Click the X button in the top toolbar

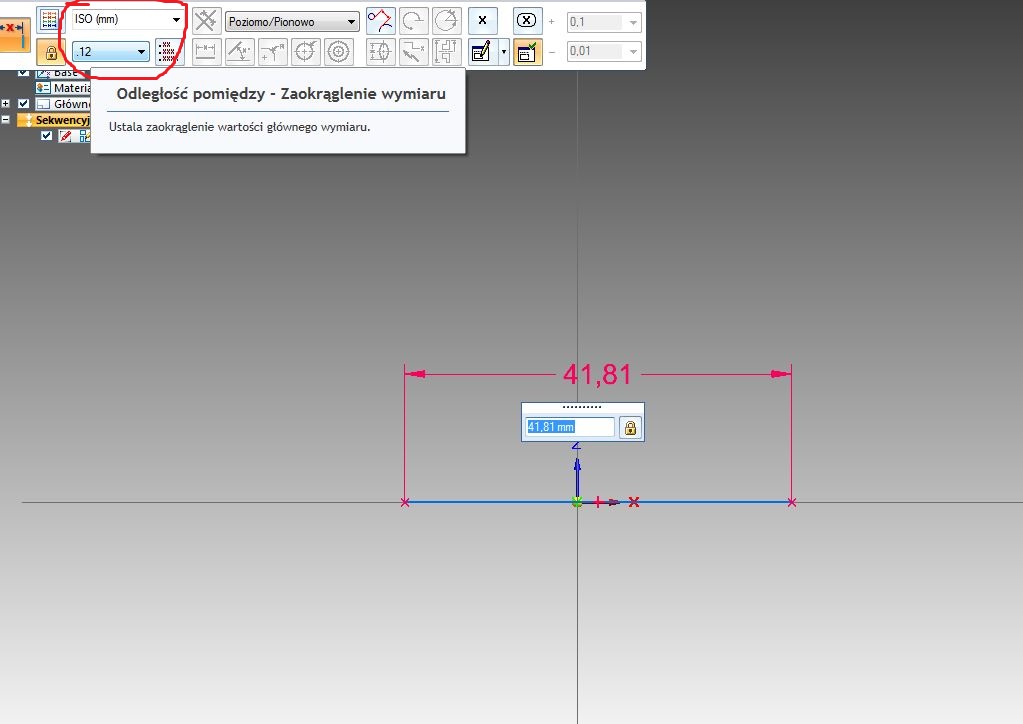point(482,21)
